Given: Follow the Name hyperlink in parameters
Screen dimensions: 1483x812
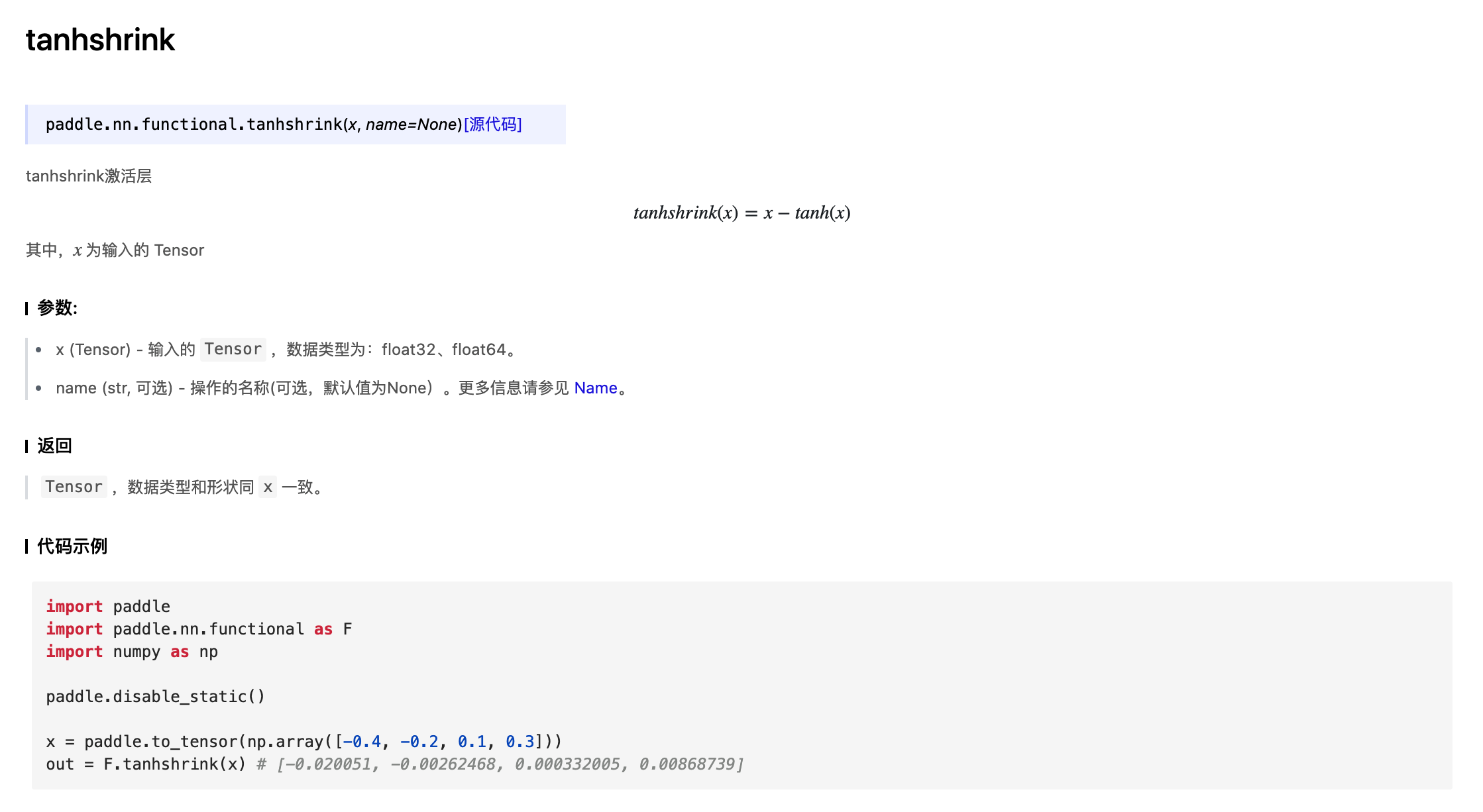Looking at the screenshot, I should [595, 388].
